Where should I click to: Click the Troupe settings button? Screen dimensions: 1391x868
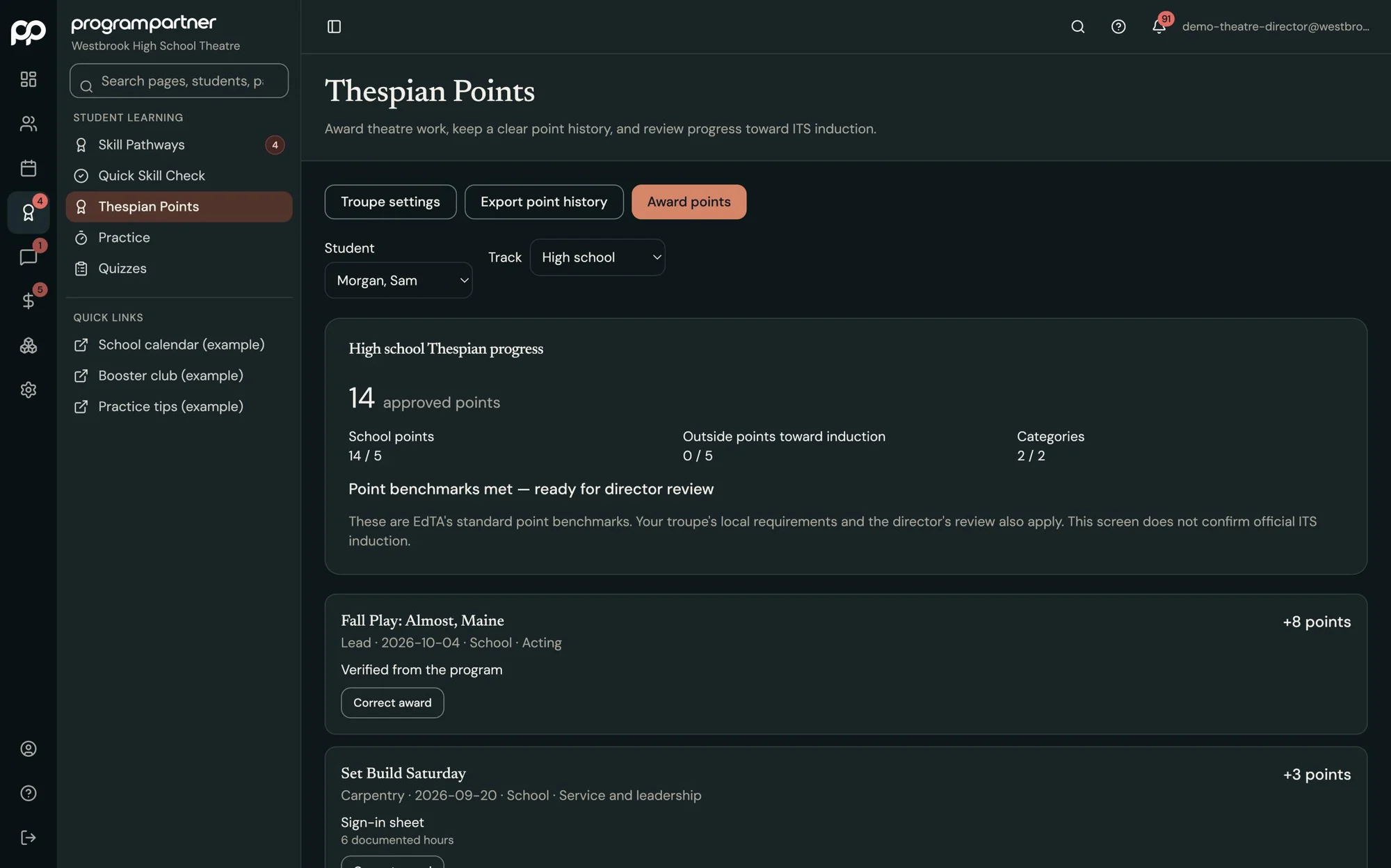390,202
